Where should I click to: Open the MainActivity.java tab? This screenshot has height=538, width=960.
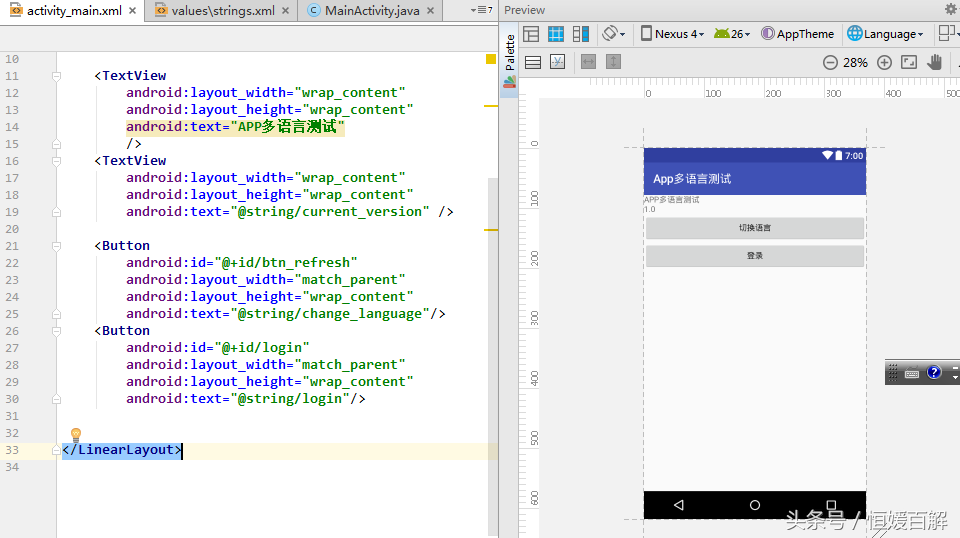[x=372, y=10]
